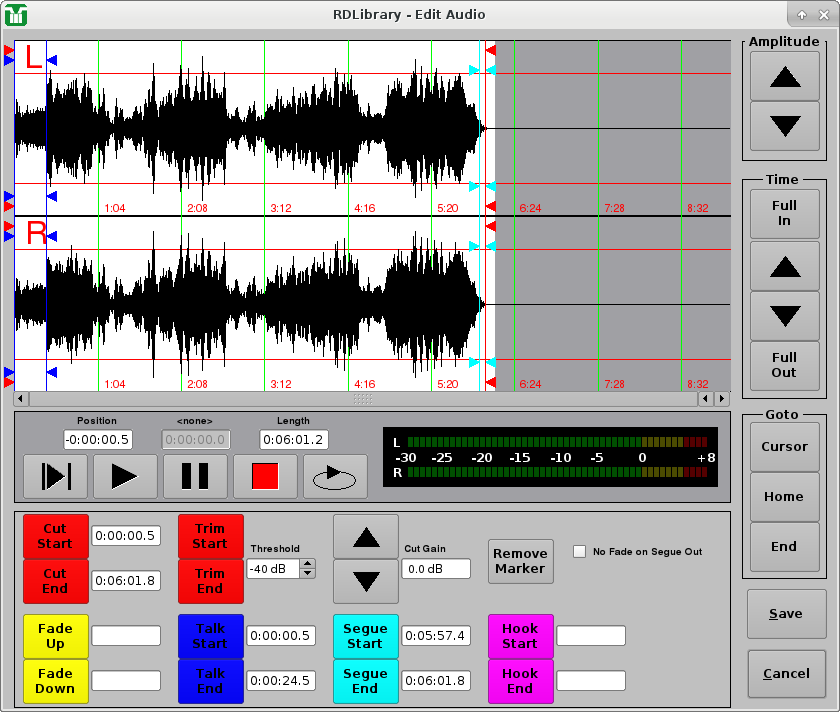The width and height of the screenshot is (840, 712).
Task: Click Remove Marker
Action: (520, 561)
